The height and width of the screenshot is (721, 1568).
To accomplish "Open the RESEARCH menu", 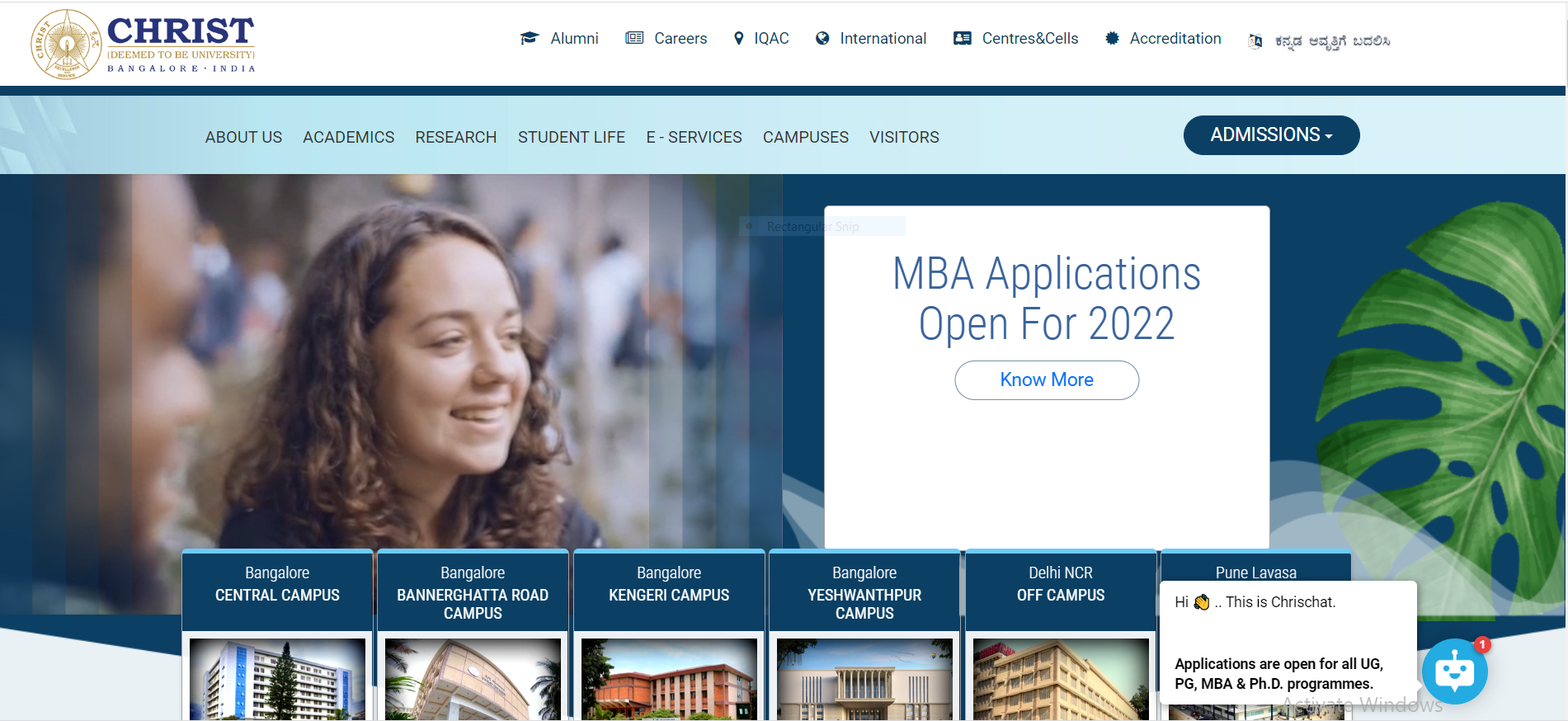I will coord(456,137).
